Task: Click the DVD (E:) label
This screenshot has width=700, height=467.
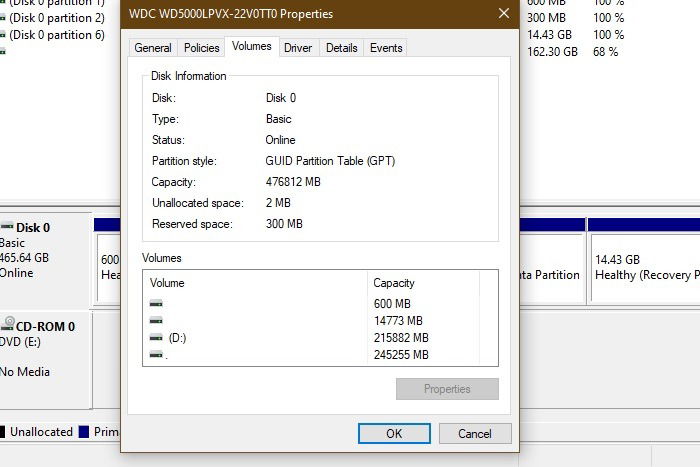Action: coord(20,342)
